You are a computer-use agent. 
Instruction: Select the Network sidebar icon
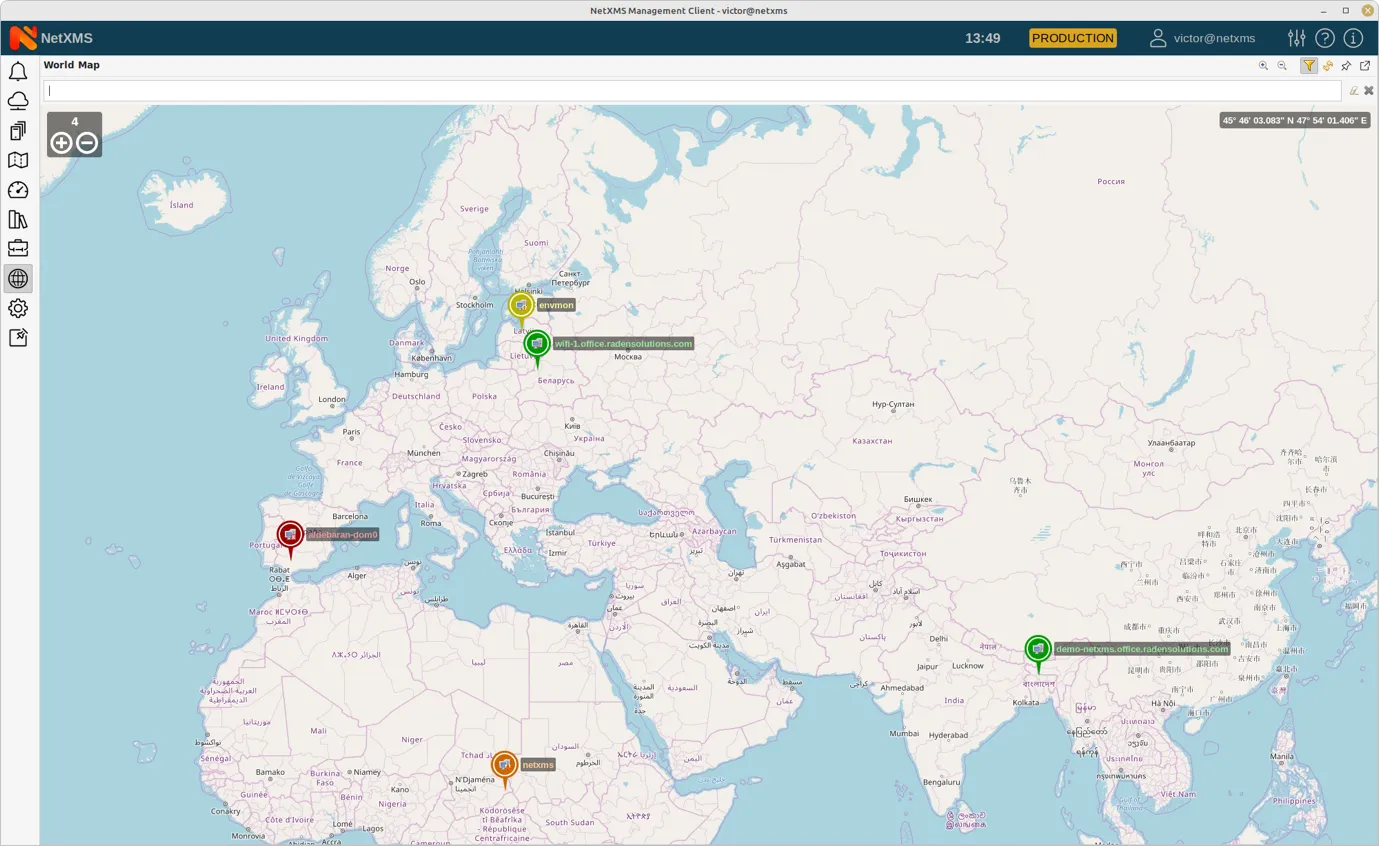(18, 100)
